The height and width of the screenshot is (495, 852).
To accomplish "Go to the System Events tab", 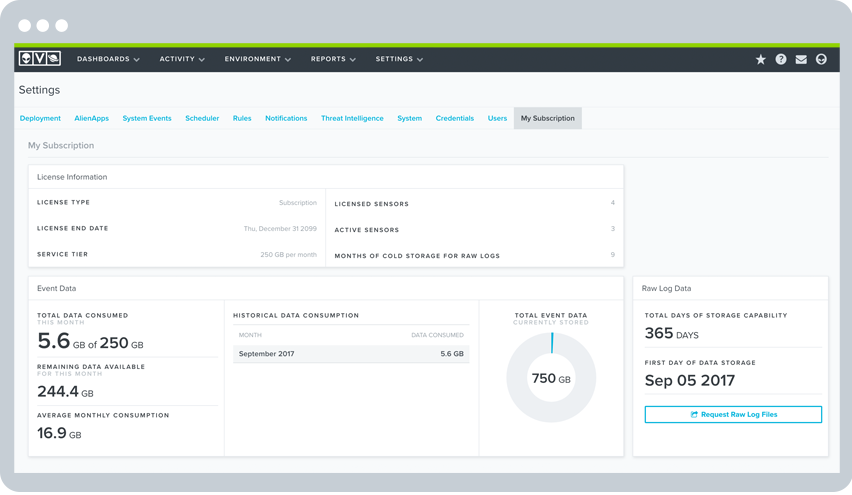I will point(147,118).
